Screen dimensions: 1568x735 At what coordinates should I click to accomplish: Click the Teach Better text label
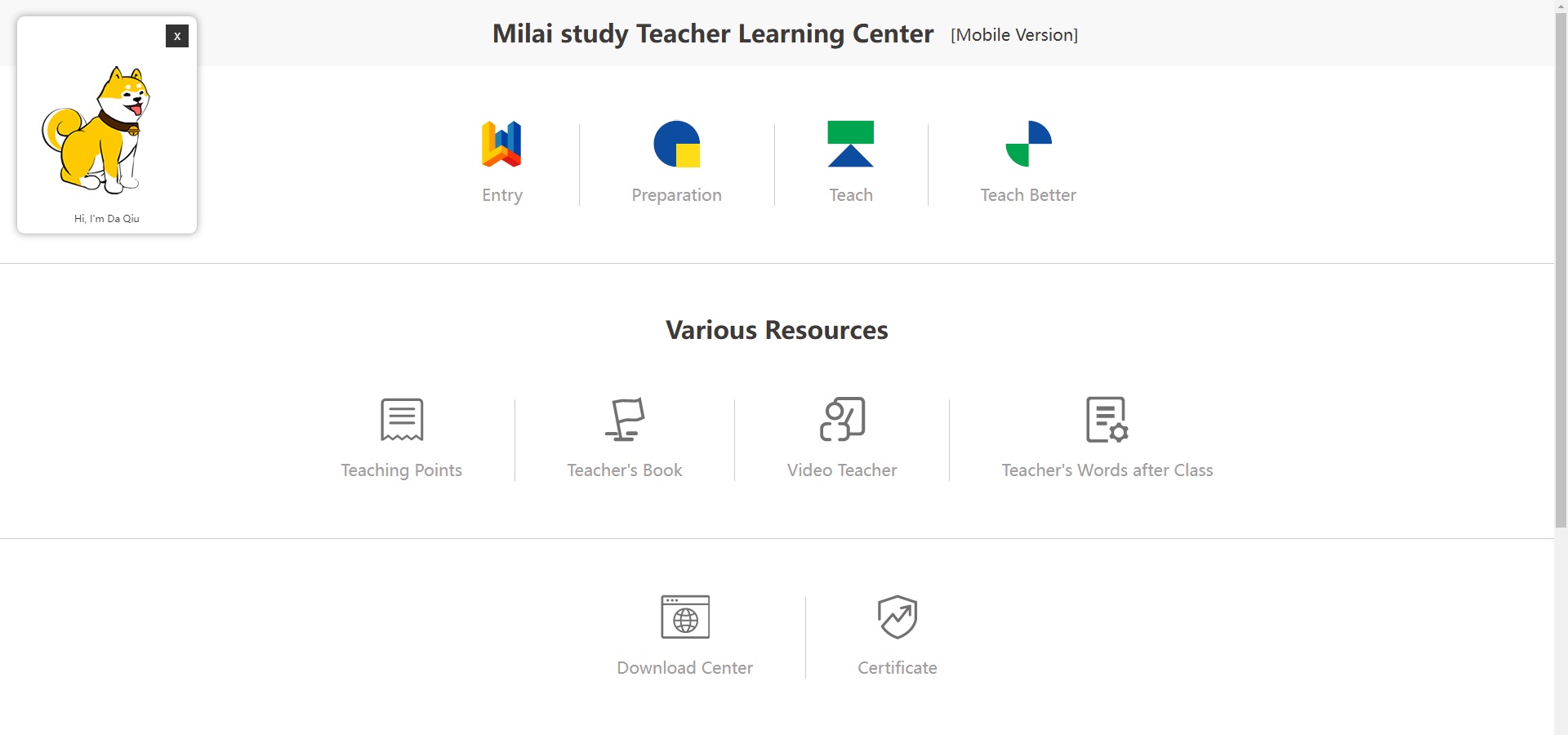pos(1028,195)
